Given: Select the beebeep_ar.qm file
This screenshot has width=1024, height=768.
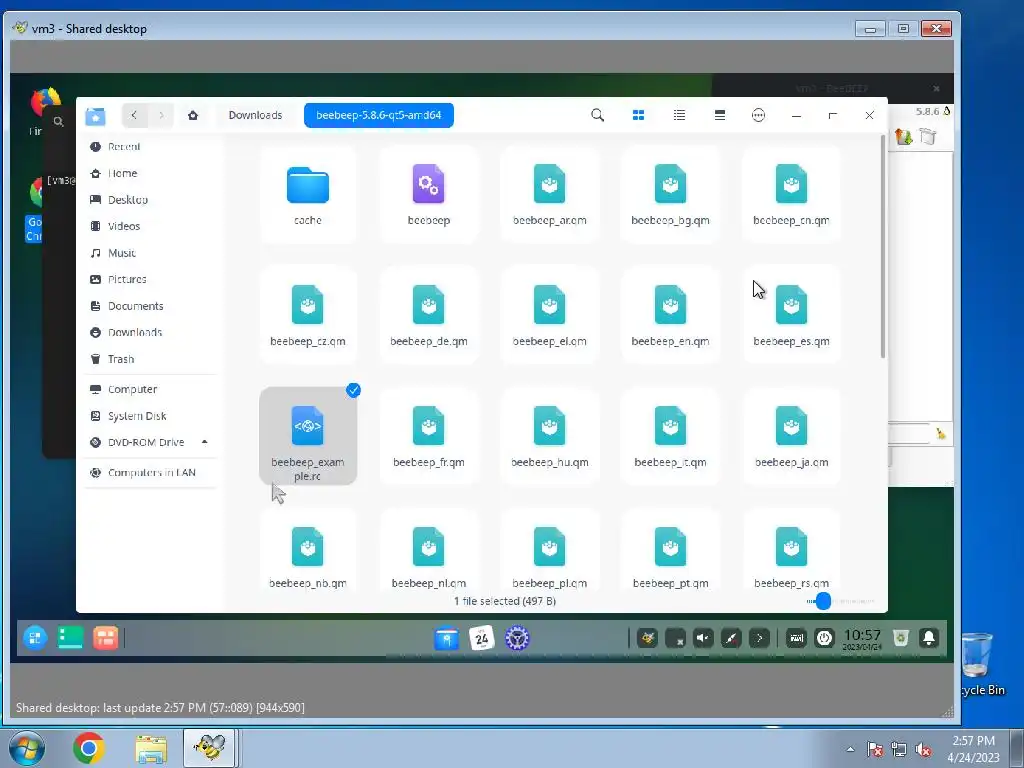Looking at the screenshot, I should click(549, 195).
